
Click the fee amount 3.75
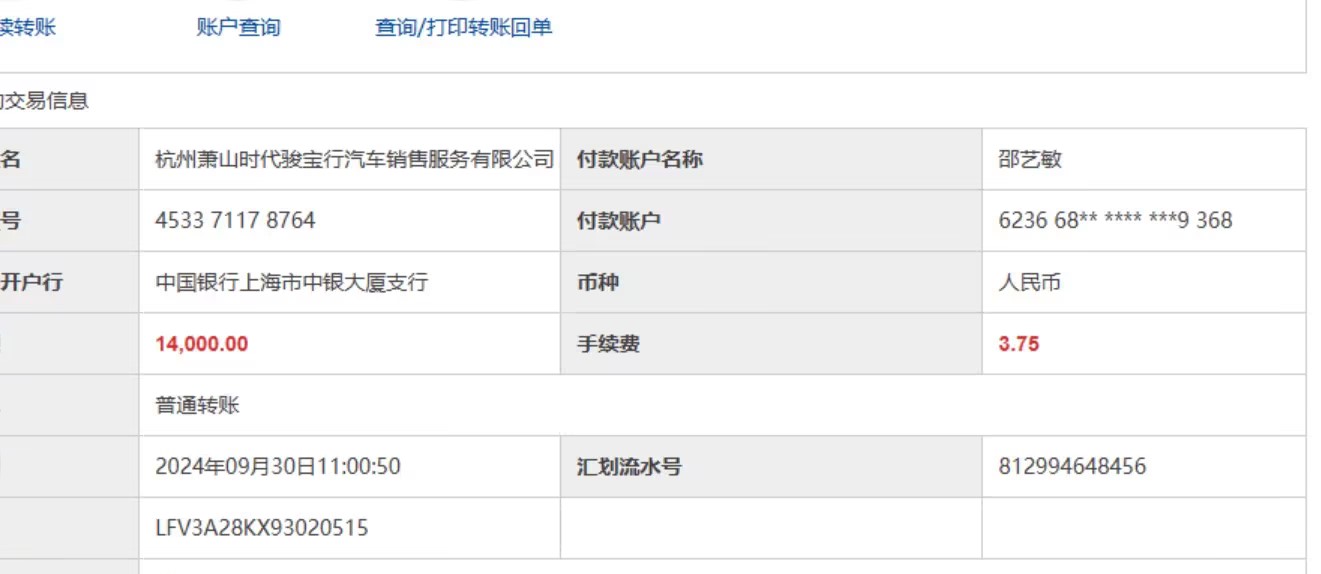coord(1018,344)
